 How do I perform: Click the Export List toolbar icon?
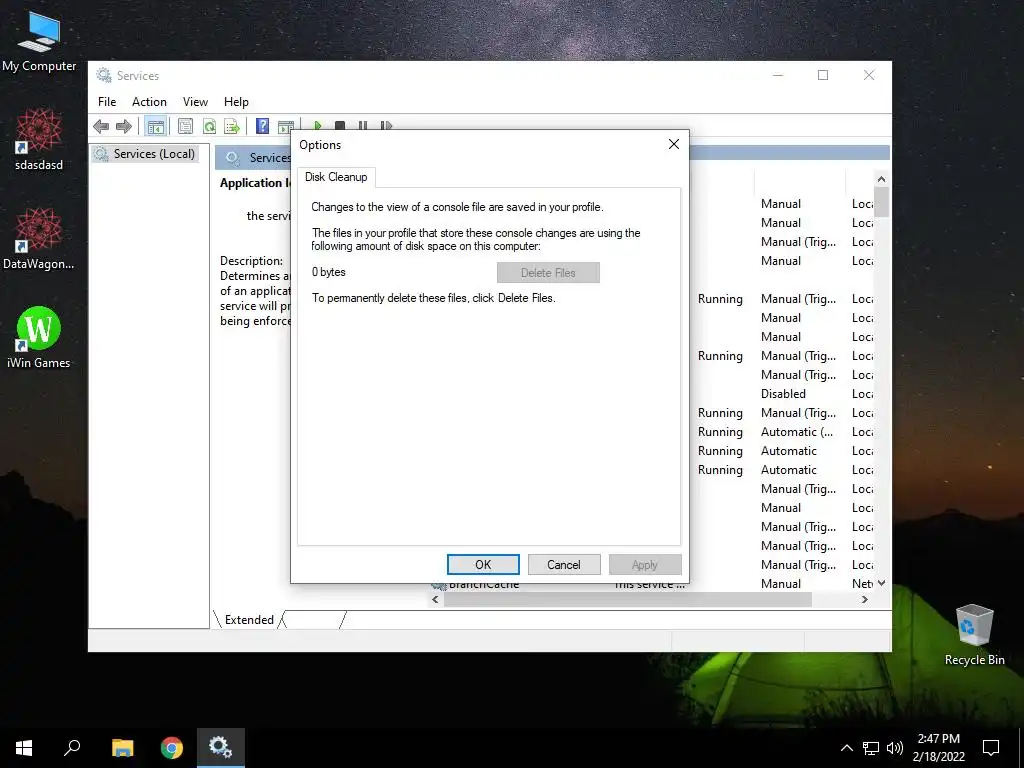click(x=232, y=126)
